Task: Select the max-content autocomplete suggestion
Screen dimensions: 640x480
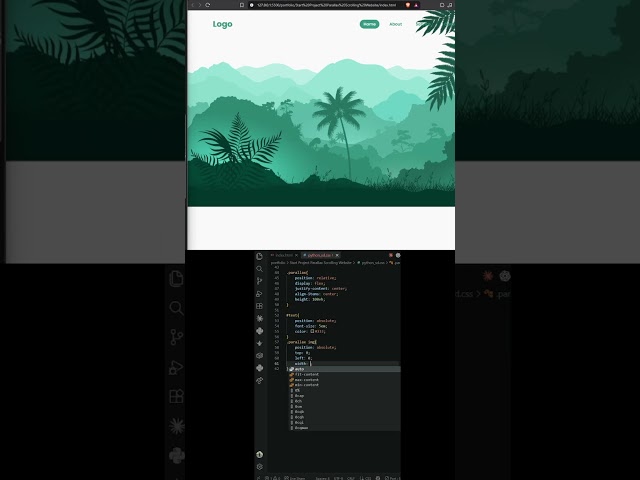Action: point(344,380)
